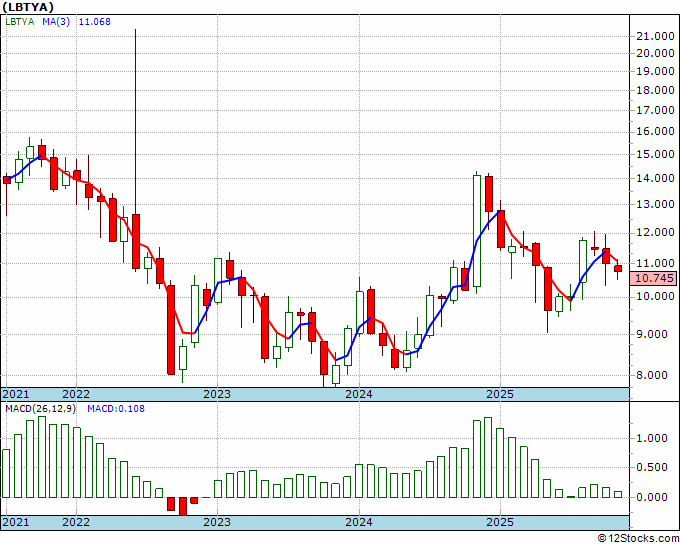Click the 2023 label on MACD time axis
This screenshot has height=546, width=680.
[x=217, y=522]
